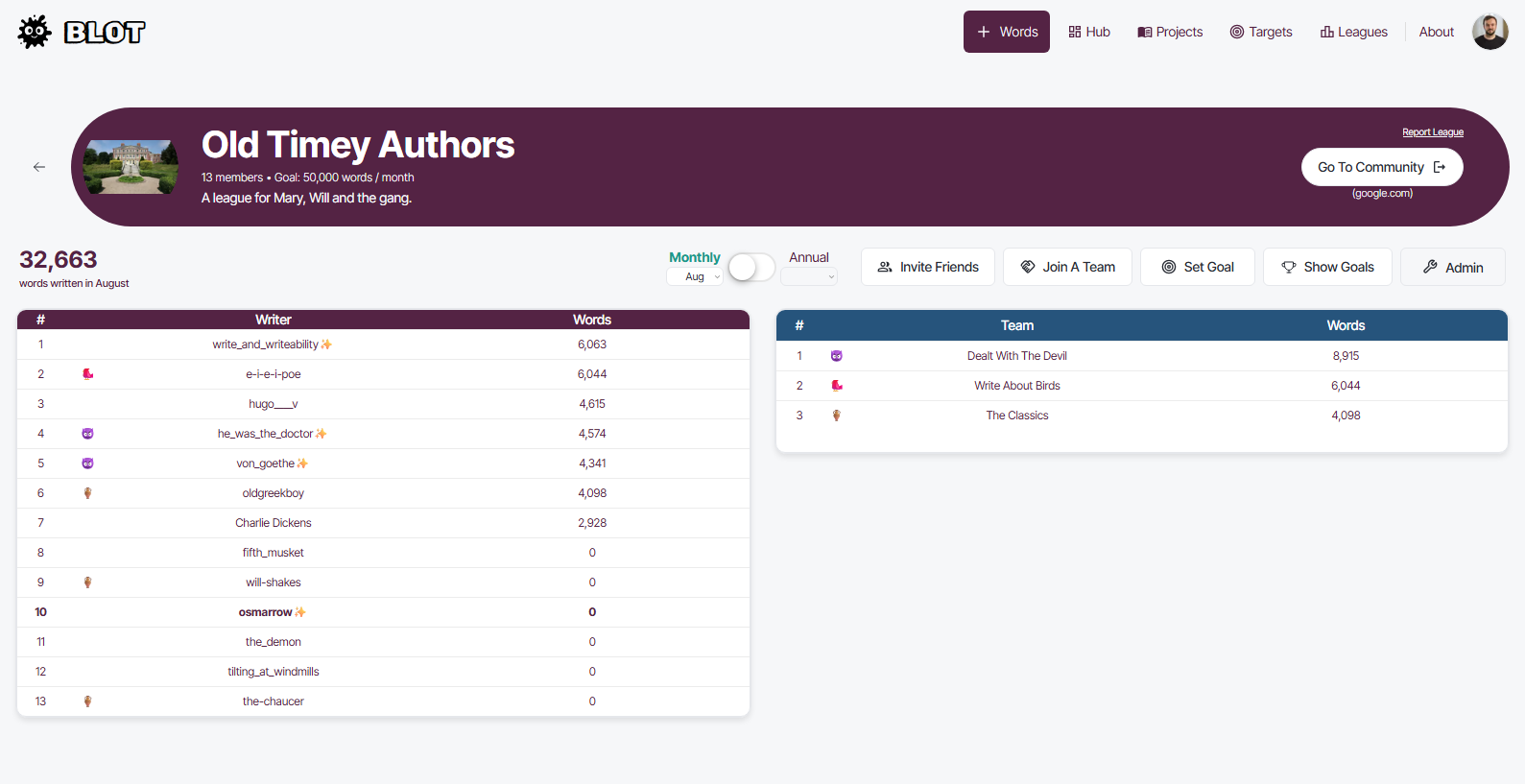Screen dimensions: 1525x784
Task: Open the About page
Action: click(1437, 32)
